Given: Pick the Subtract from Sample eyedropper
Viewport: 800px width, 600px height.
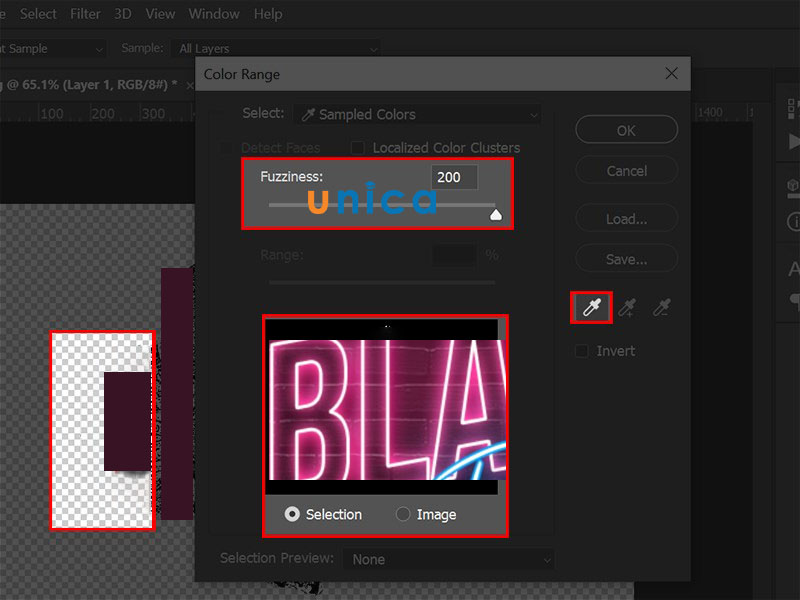Looking at the screenshot, I should pos(660,308).
